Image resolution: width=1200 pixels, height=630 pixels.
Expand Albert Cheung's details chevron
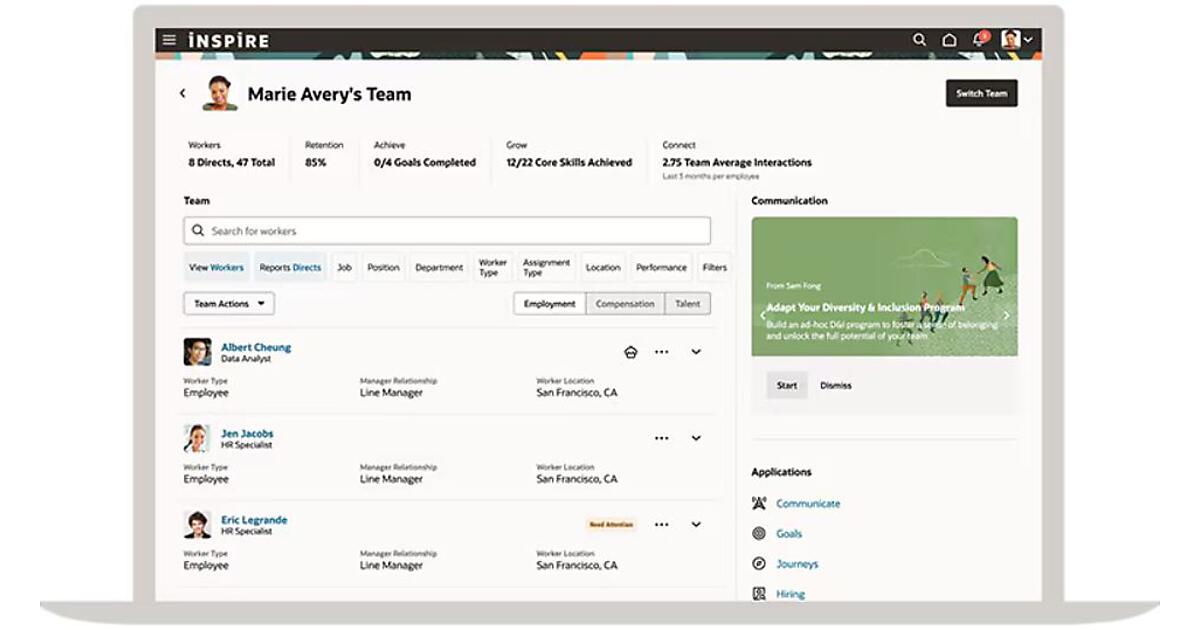pyautogui.click(x=696, y=352)
